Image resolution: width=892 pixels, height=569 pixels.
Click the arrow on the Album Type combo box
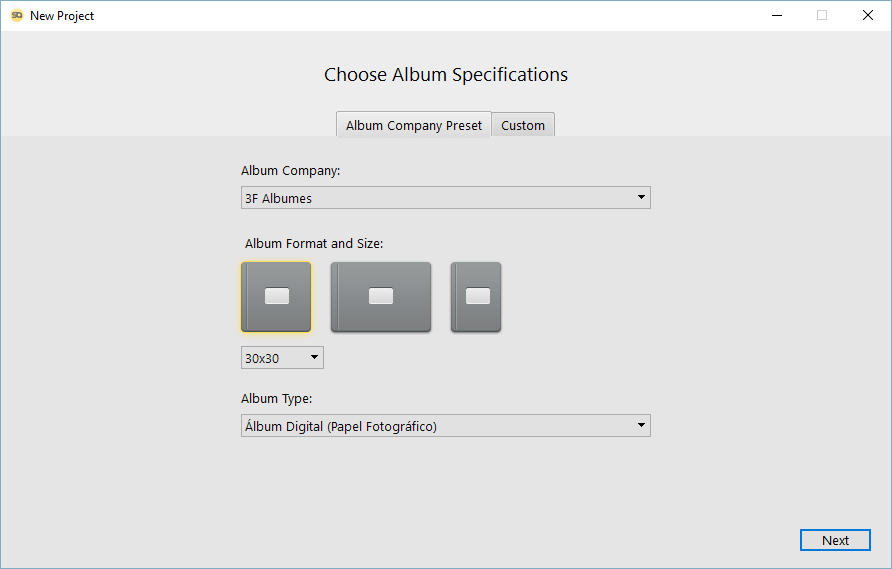click(x=641, y=426)
